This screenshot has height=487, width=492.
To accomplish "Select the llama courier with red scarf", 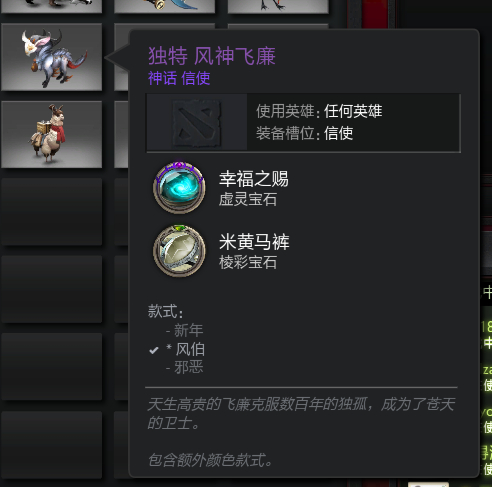I will 52,134.
